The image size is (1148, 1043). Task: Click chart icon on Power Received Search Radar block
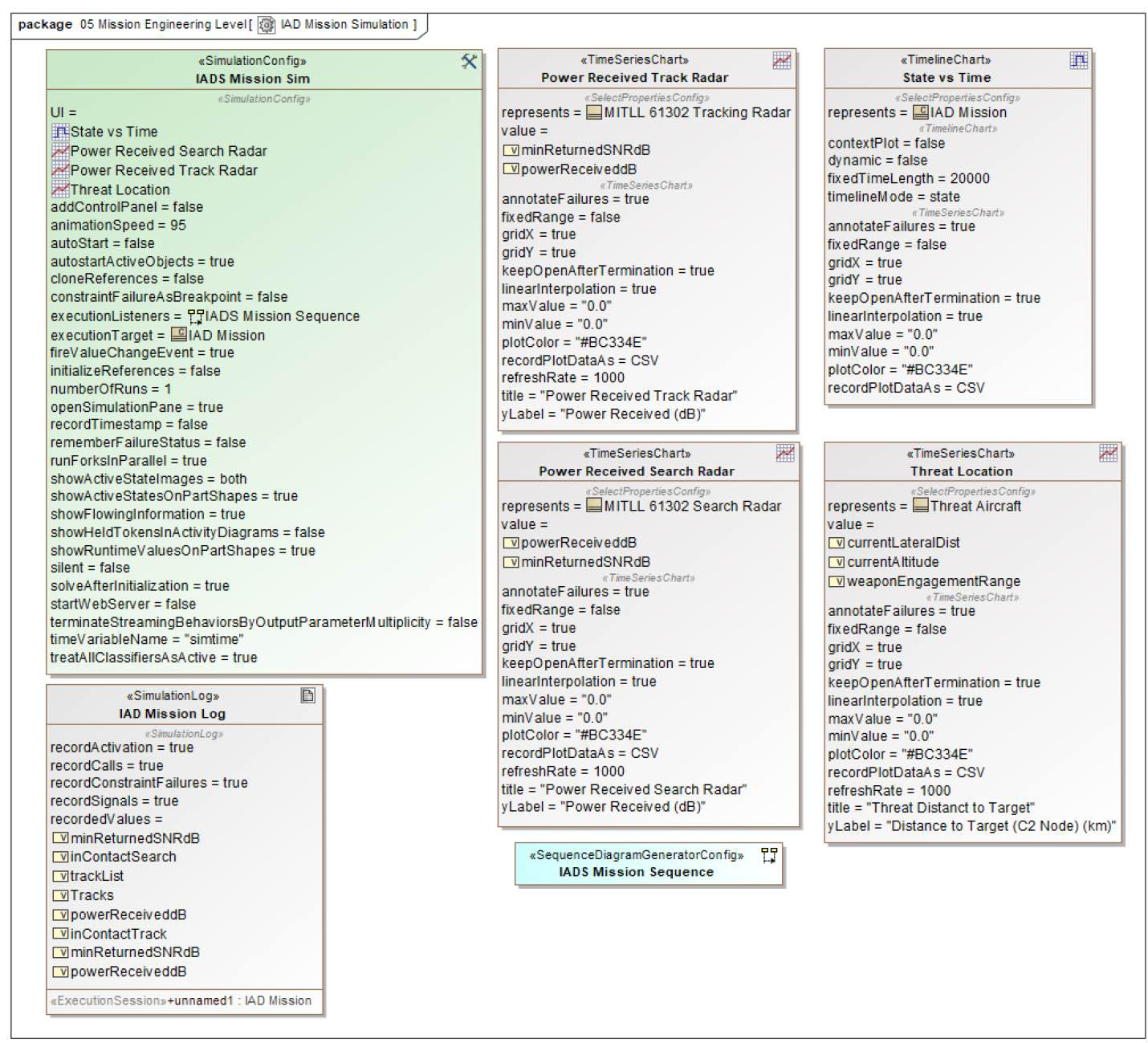(784, 454)
